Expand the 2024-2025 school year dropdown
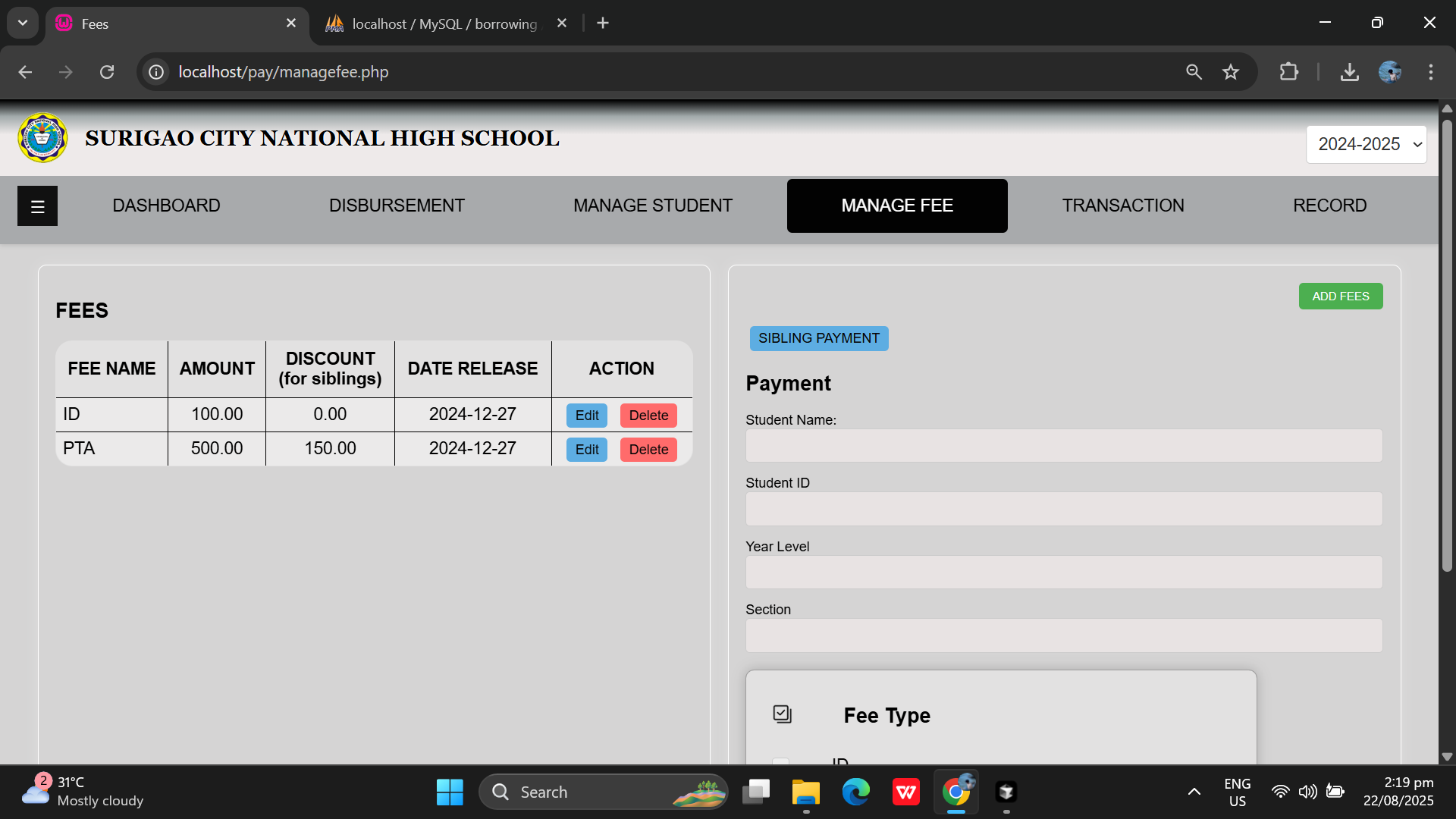This screenshot has height=819, width=1456. (x=1366, y=144)
